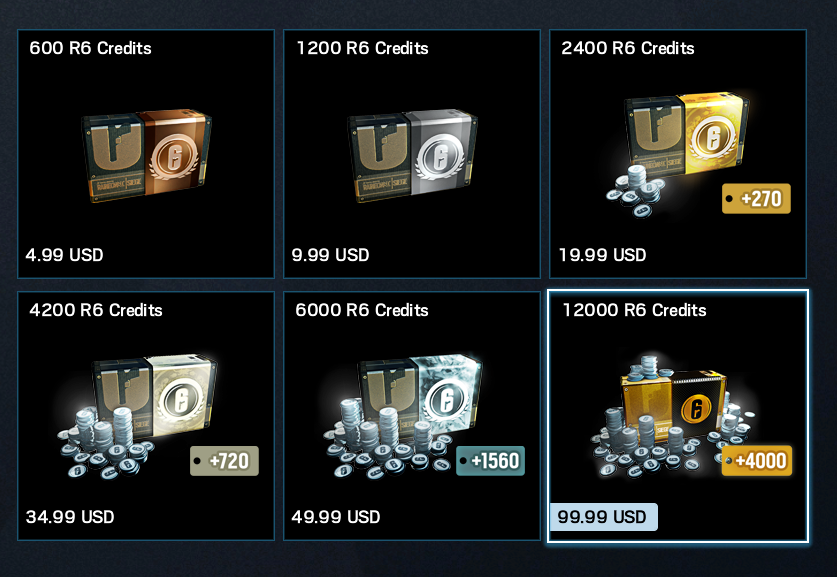
Task: Select the diamond 6000 R6 Credits pack icon
Action: (x=404, y=416)
